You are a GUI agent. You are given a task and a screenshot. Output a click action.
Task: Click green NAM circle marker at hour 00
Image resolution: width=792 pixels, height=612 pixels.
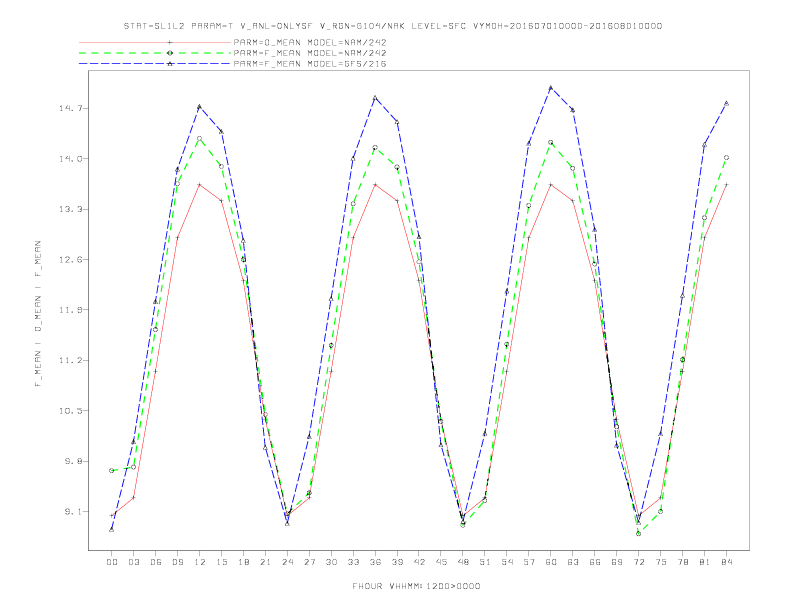[x=112, y=471]
